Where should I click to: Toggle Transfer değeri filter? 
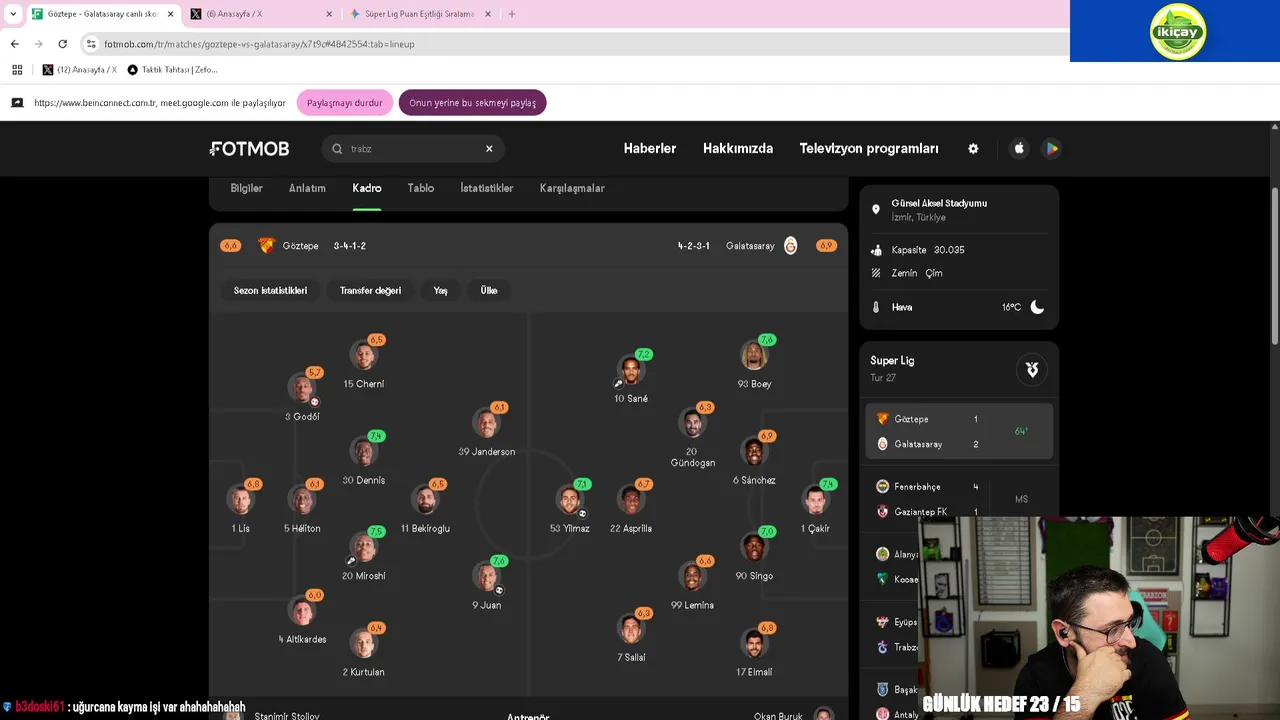(x=370, y=290)
